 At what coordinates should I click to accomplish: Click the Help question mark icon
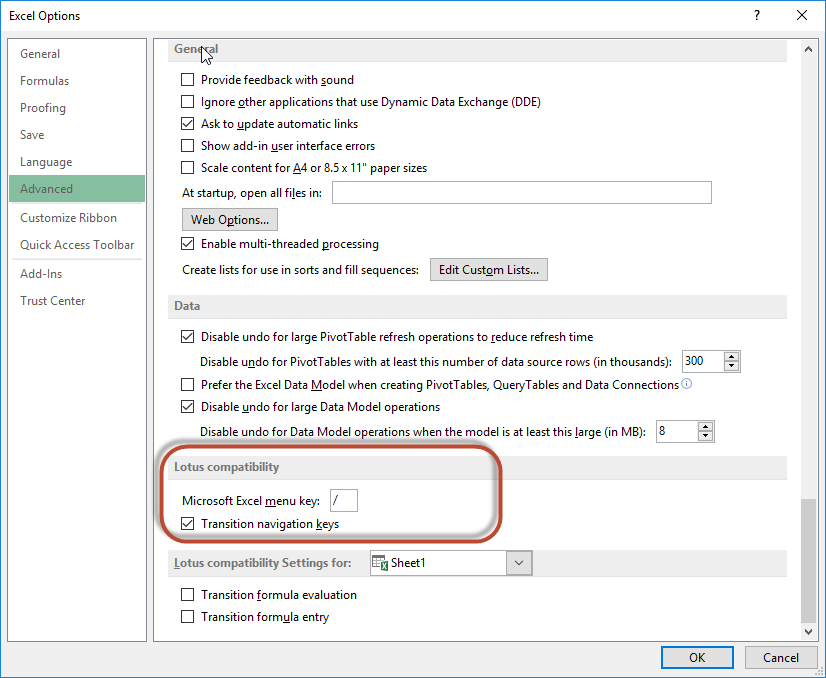756,15
